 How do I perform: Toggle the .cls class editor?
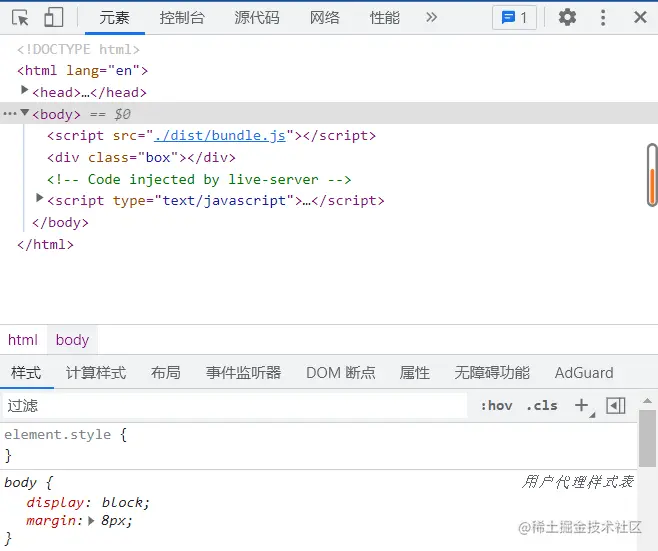(x=542, y=406)
